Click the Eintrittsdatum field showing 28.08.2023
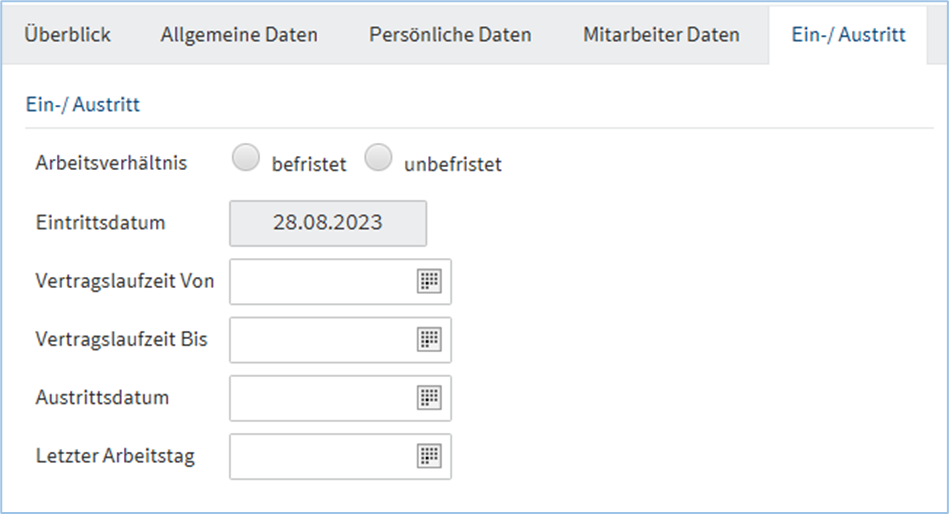The image size is (949, 514). click(x=328, y=223)
